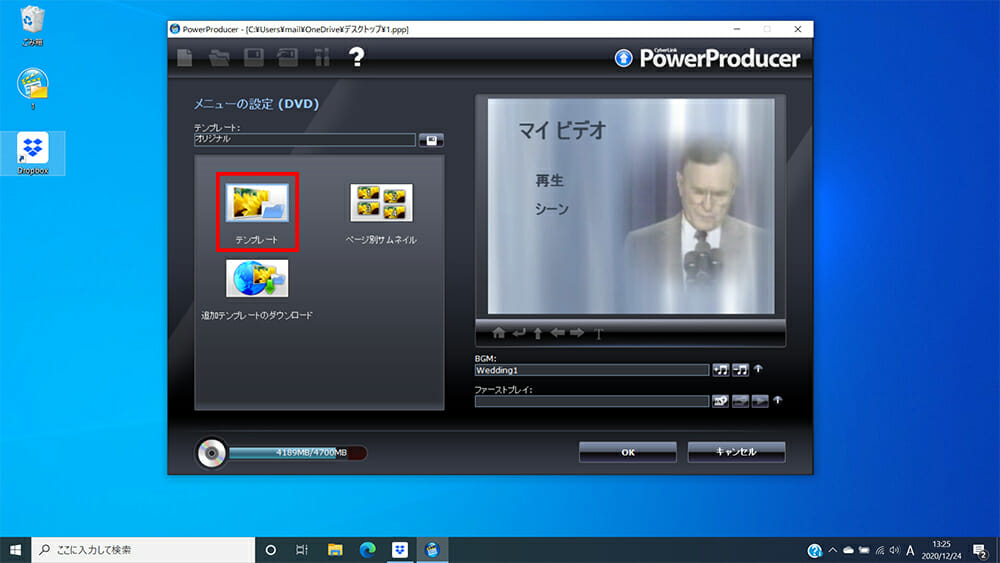1000x563 pixels.
Task: Click the return arrow icon under preview
Action: (x=519, y=333)
